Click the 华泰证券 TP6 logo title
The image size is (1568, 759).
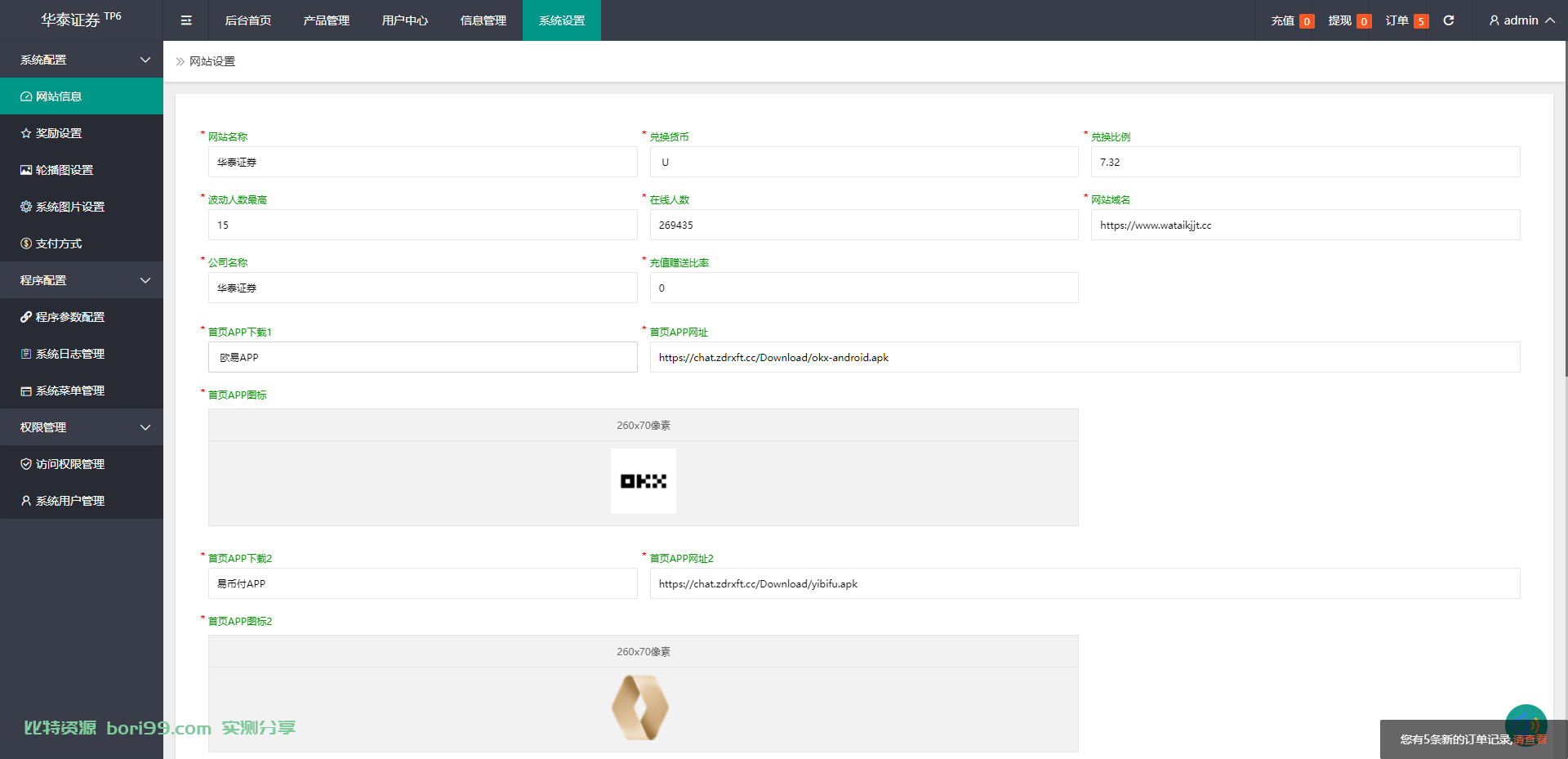[82, 20]
